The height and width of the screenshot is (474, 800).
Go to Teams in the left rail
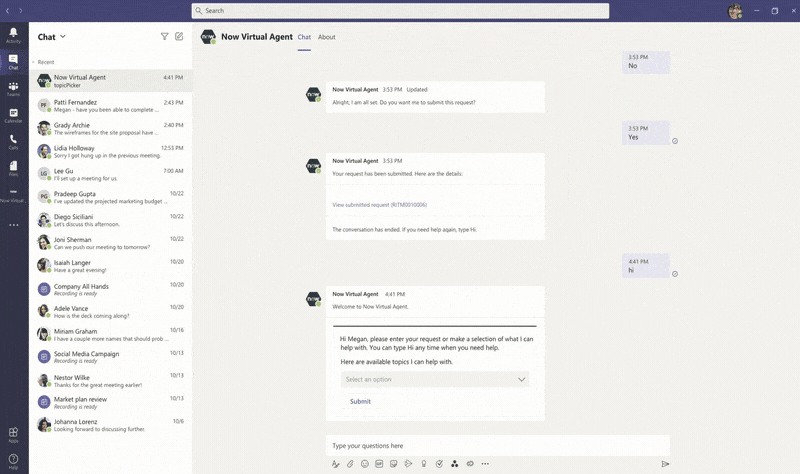point(13,88)
